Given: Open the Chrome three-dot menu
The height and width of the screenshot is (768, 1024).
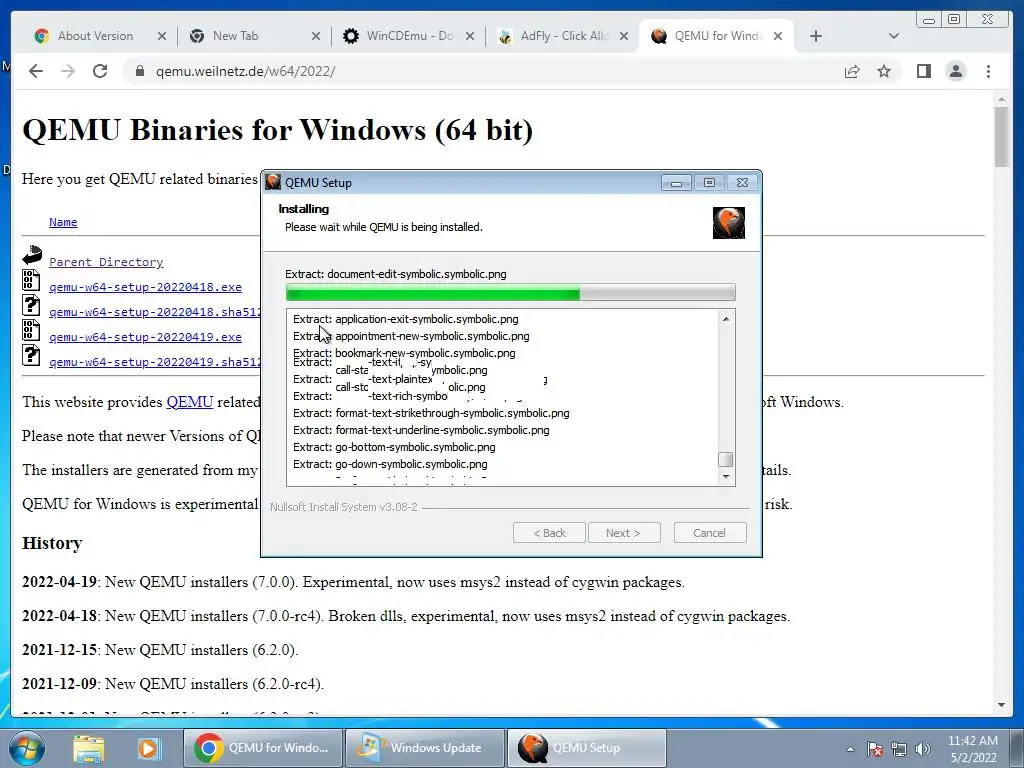Looking at the screenshot, I should tap(988, 71).
